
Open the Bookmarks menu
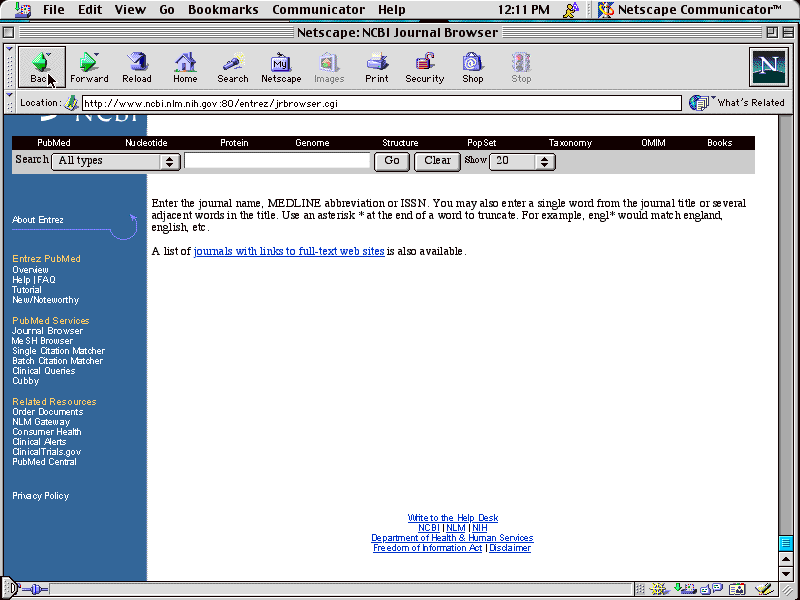pyautogui.click(x=223, y=10)
